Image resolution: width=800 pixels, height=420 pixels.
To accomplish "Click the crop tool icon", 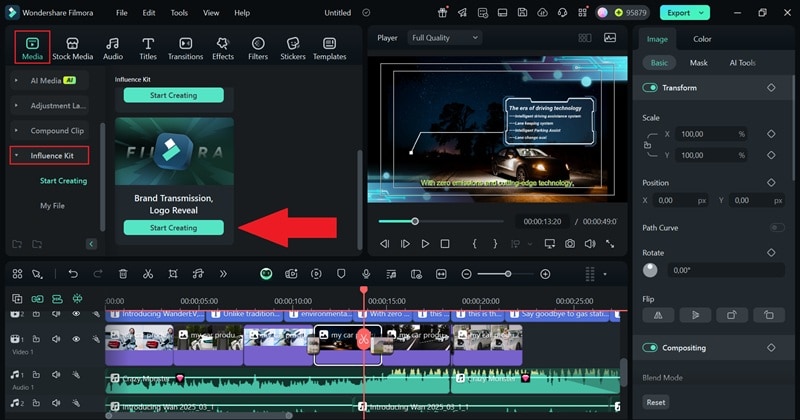I will click(x=173, y=274).
